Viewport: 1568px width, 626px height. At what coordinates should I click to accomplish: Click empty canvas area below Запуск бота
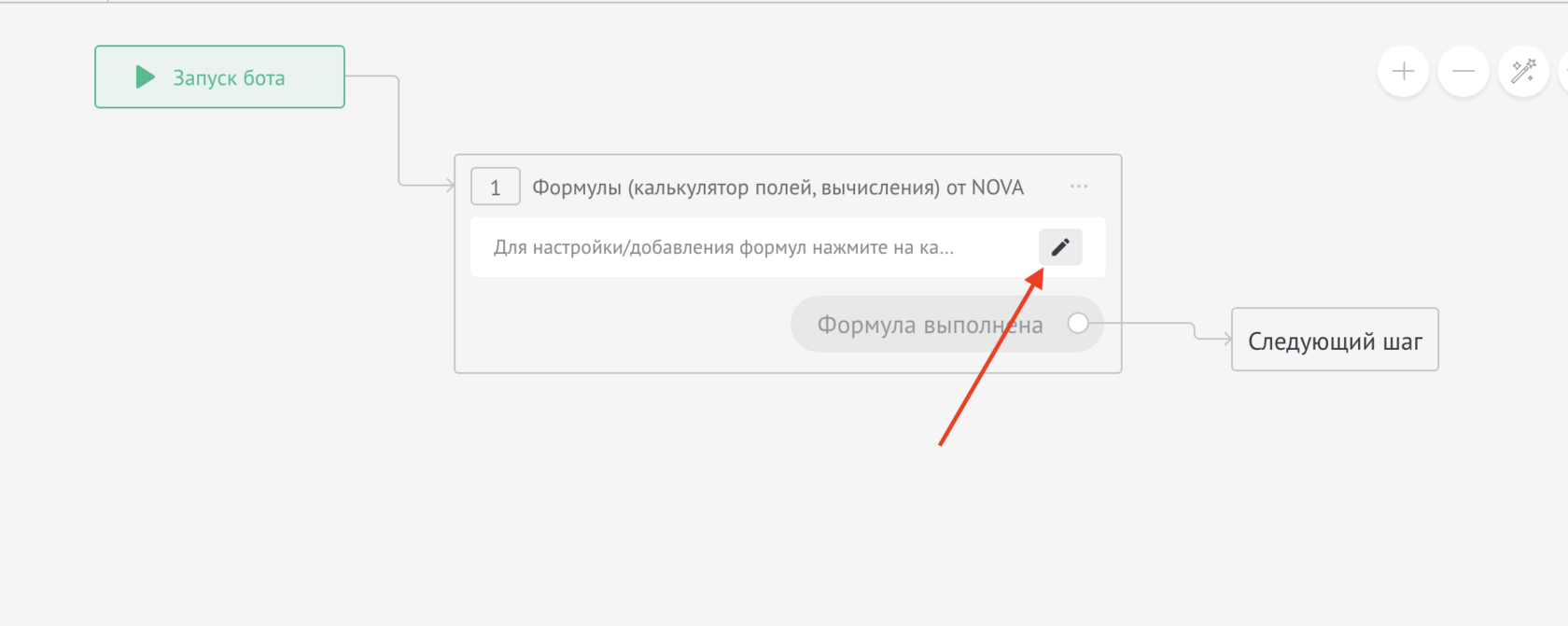tap(219, 280)
